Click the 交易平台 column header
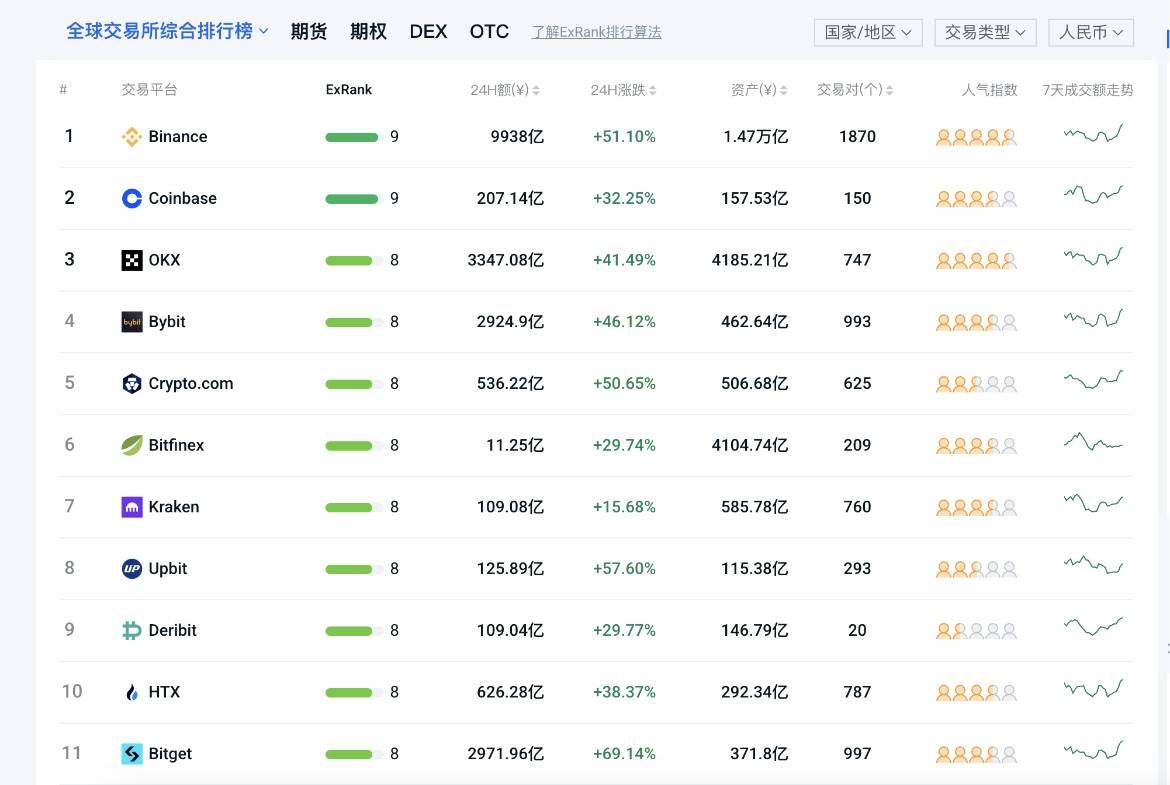 click(x=149, y=90)
